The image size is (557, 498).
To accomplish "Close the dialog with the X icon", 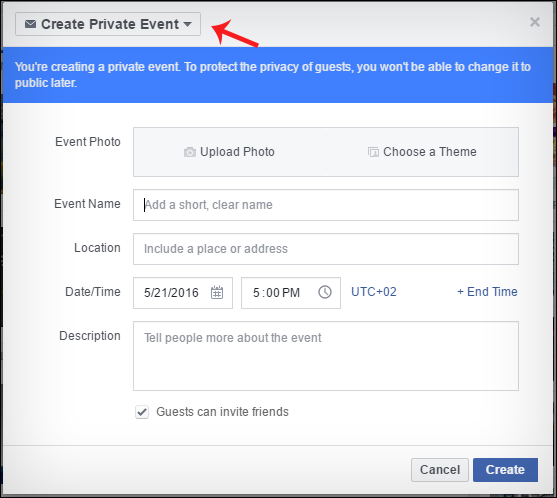I will pyautogui.click(x=535, y=22).
